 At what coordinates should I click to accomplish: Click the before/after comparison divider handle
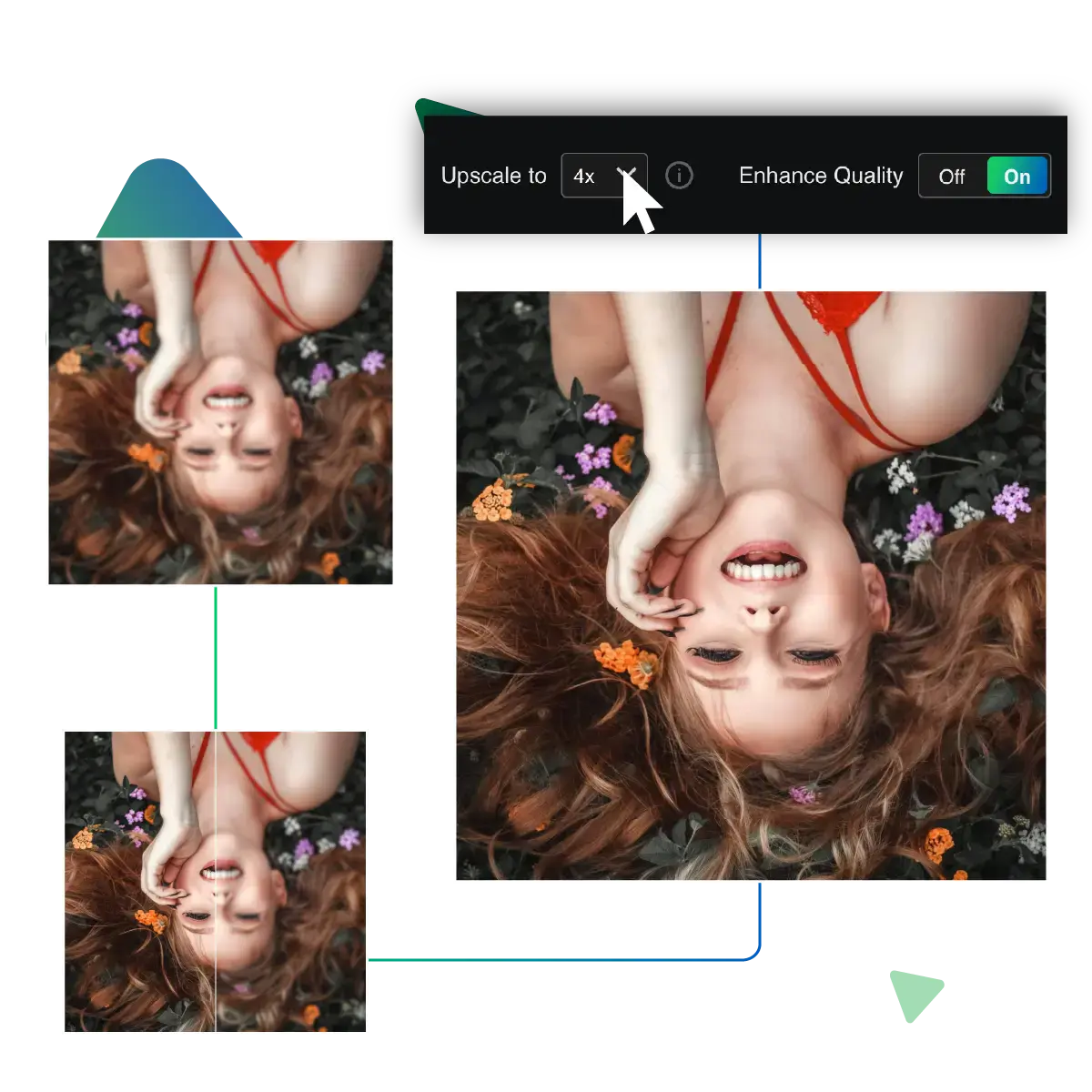point(215,881)
